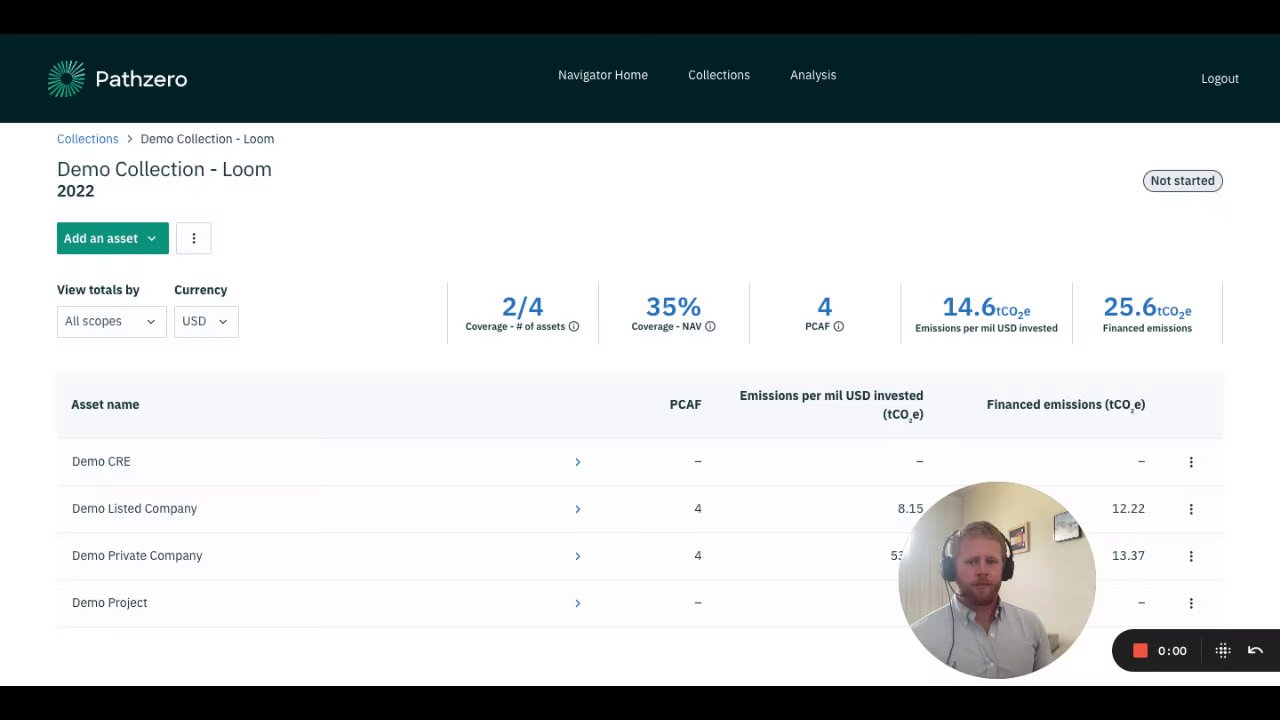Open the Collections menu item
This screenshot has width=1280, height=720.
719,75
